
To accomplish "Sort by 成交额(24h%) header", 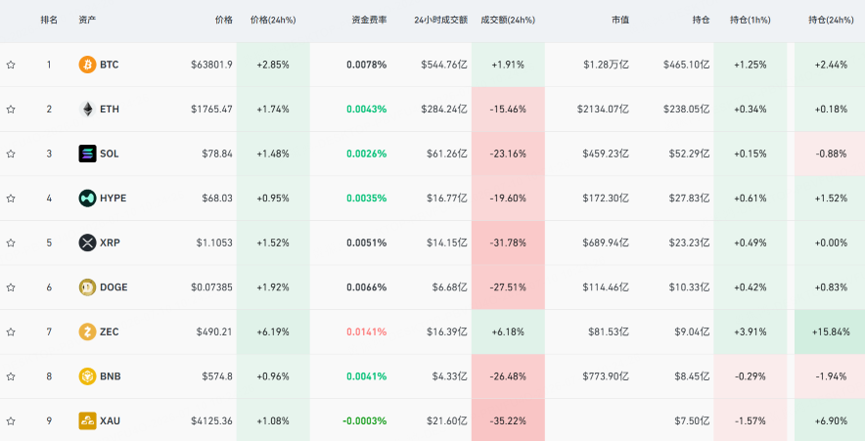I will coord(508,20).
